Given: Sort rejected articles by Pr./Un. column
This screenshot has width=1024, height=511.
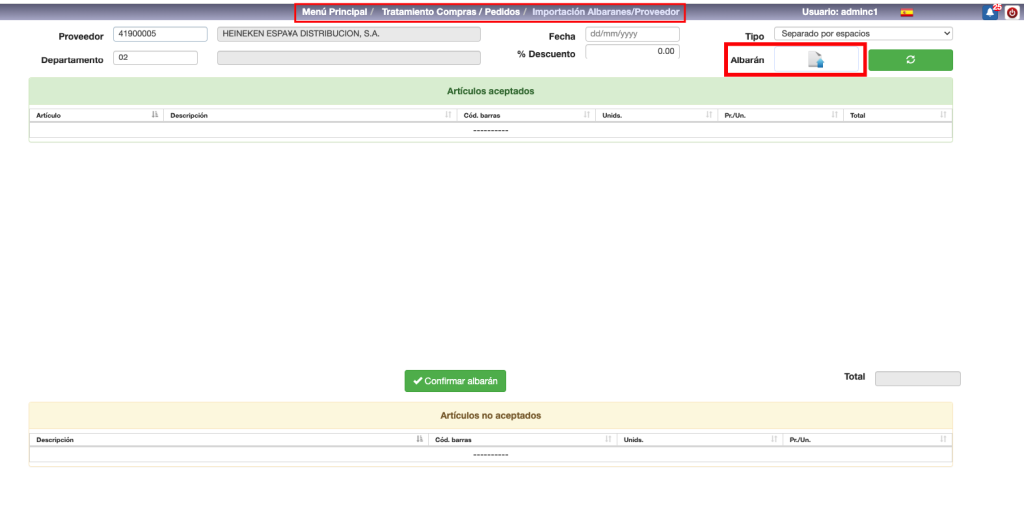Looking at the screenshot, I should point(866,439).
